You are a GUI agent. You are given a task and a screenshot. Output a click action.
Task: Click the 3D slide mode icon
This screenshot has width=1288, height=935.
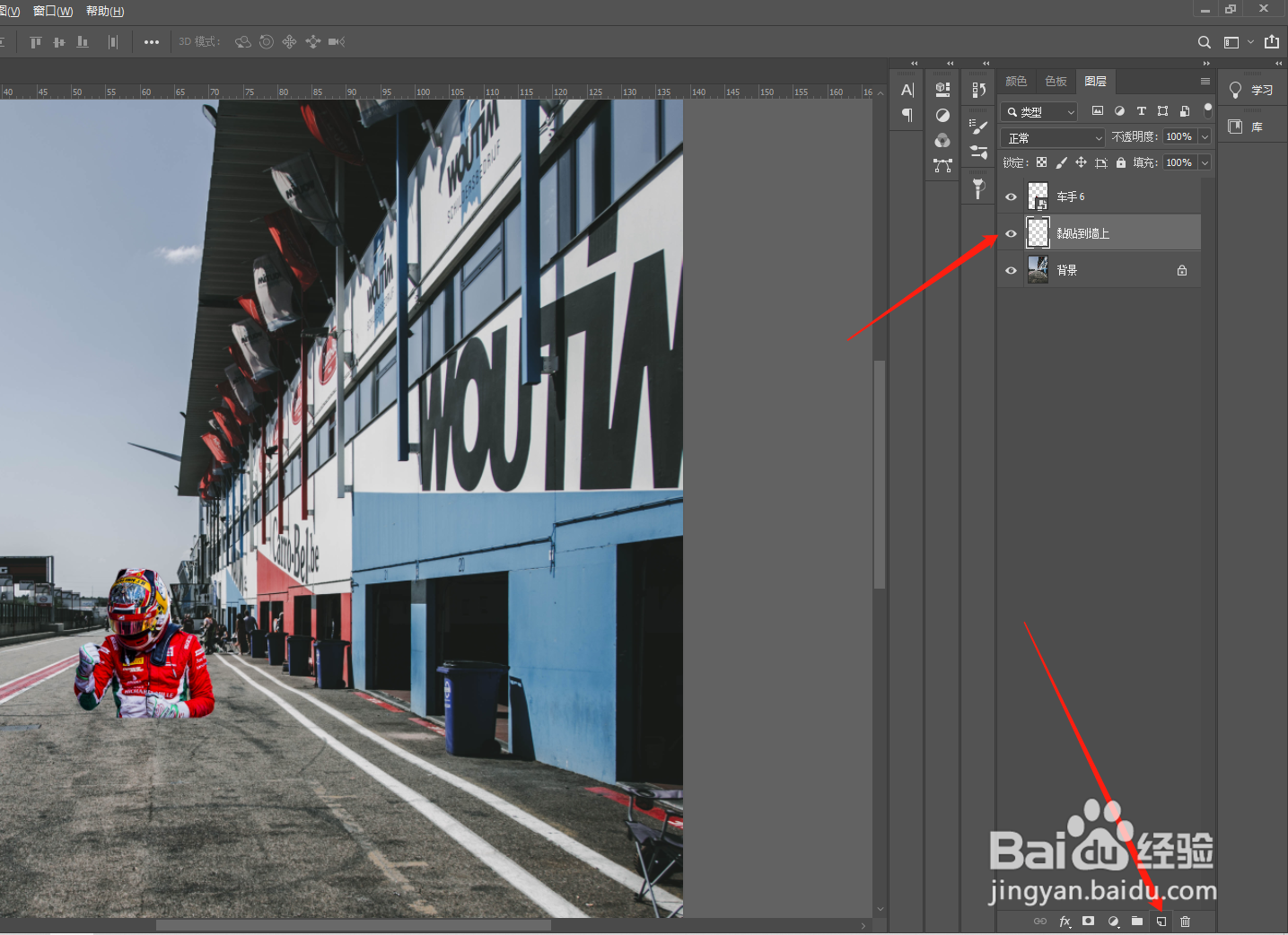pos(313,42)
